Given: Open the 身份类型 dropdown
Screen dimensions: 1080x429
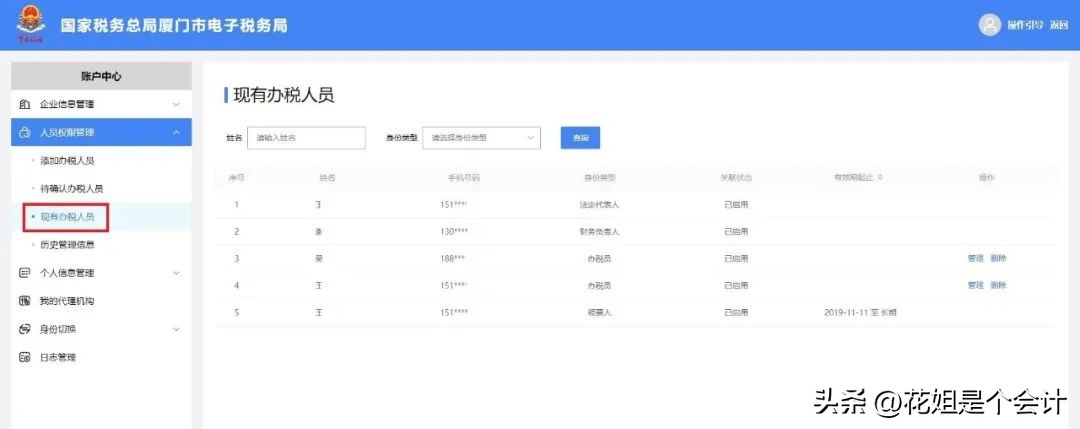Looking at the screenshot, I should click(x=481, y=138).
